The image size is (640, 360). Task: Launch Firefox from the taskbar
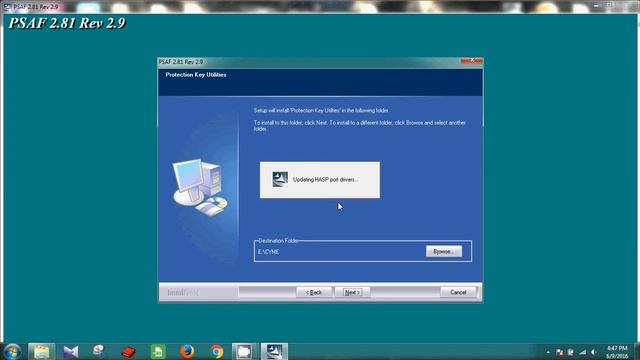[187, 351]
